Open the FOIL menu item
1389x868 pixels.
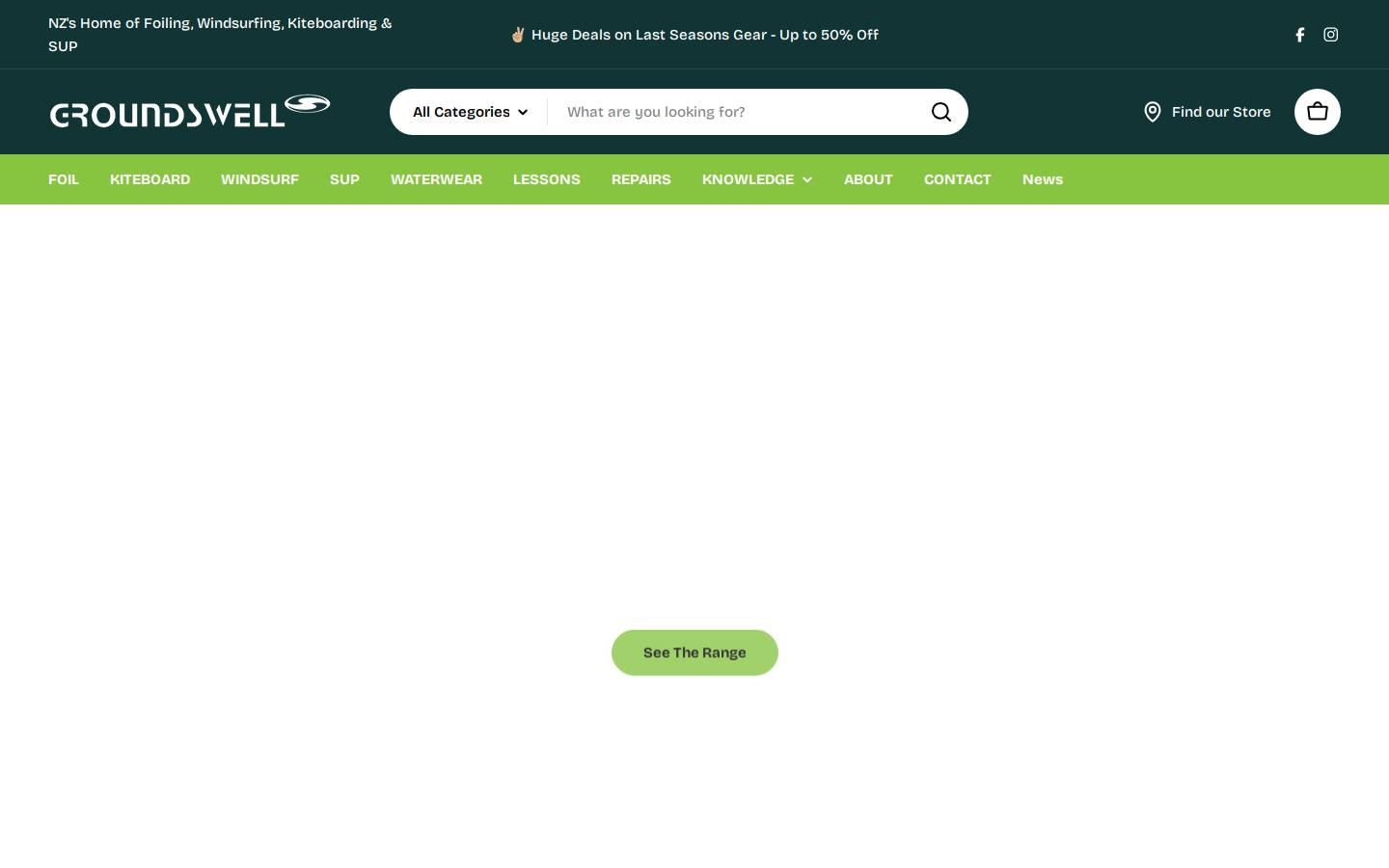pyautogui.click(x=64, y=179)
